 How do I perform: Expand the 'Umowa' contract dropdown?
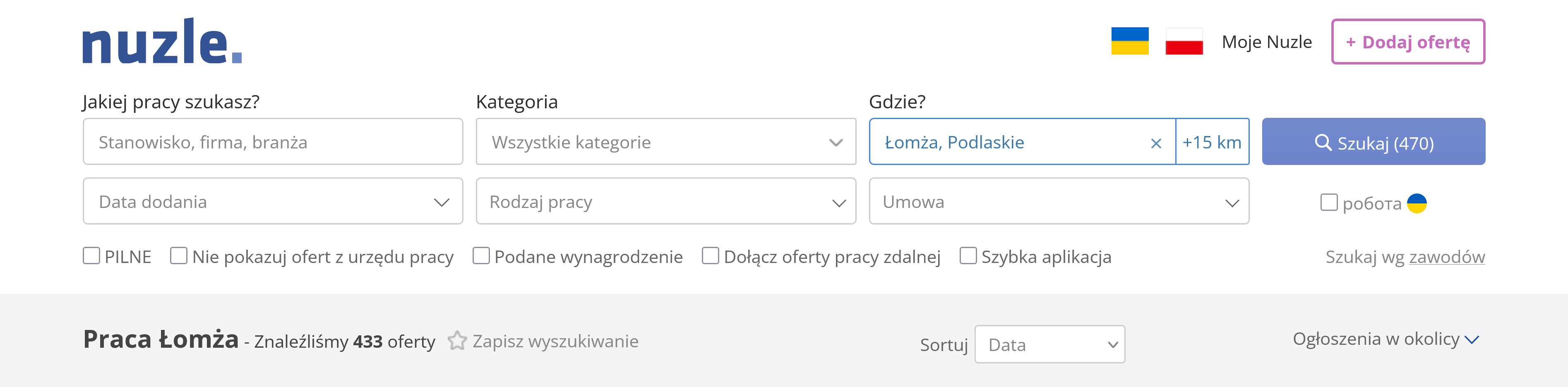(x=1059, y=201)
